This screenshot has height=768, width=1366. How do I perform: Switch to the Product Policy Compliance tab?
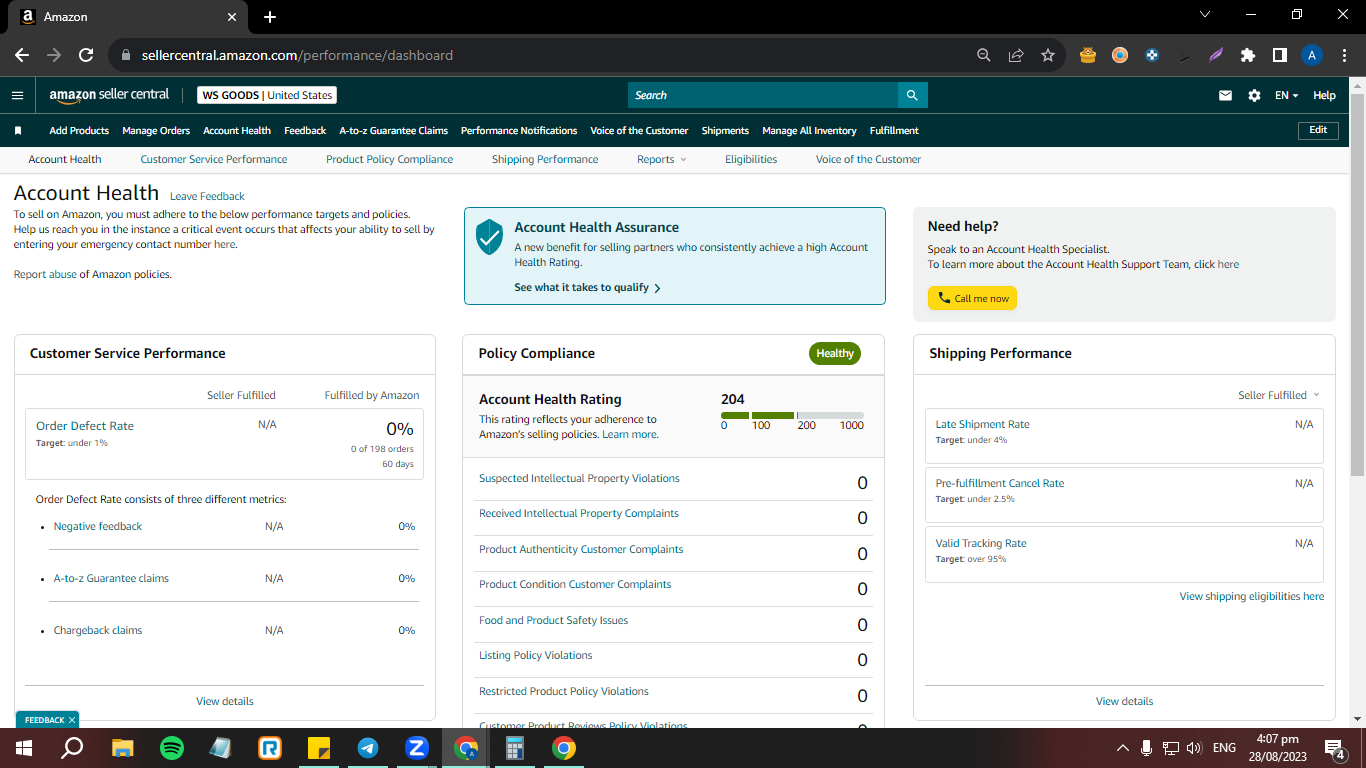390,159
